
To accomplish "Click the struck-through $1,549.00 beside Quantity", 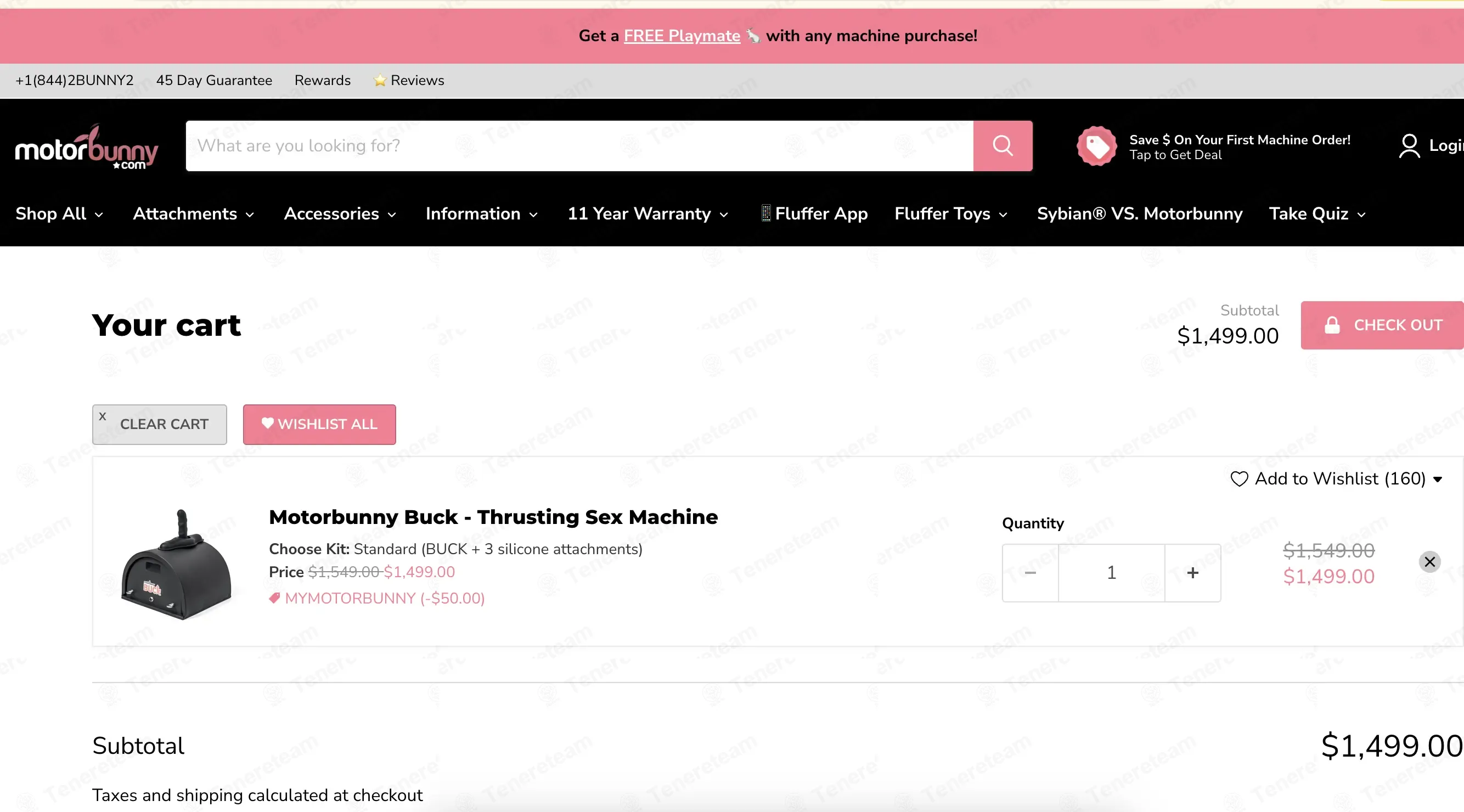I will [x=1329, y=550].
